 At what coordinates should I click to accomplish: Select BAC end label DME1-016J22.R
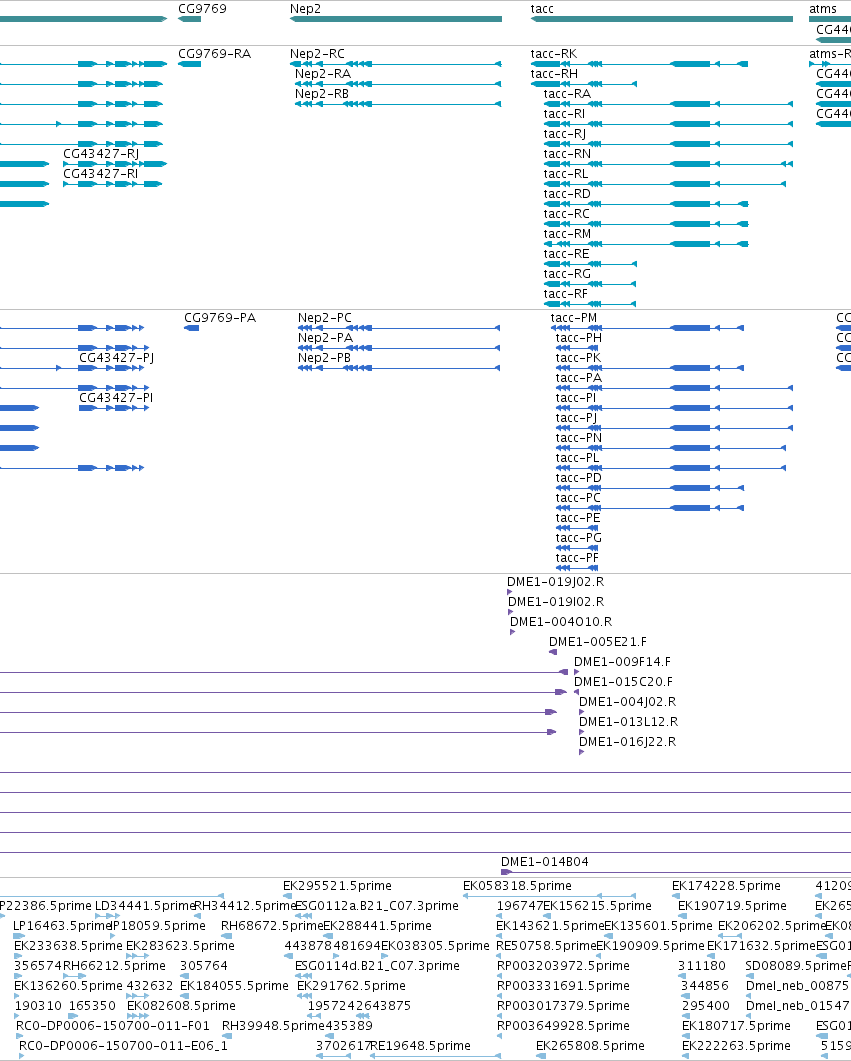coord(627,742)
